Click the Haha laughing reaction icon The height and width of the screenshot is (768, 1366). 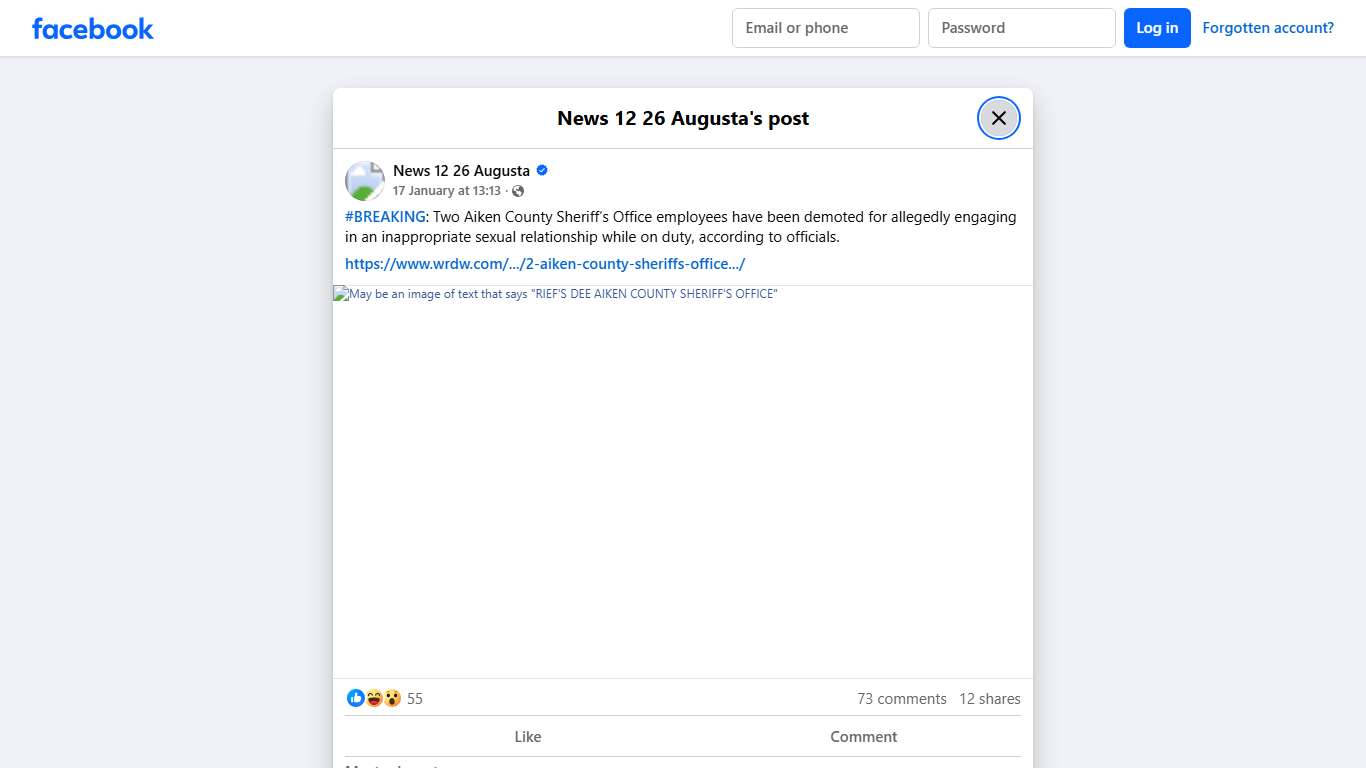(374, 698)
